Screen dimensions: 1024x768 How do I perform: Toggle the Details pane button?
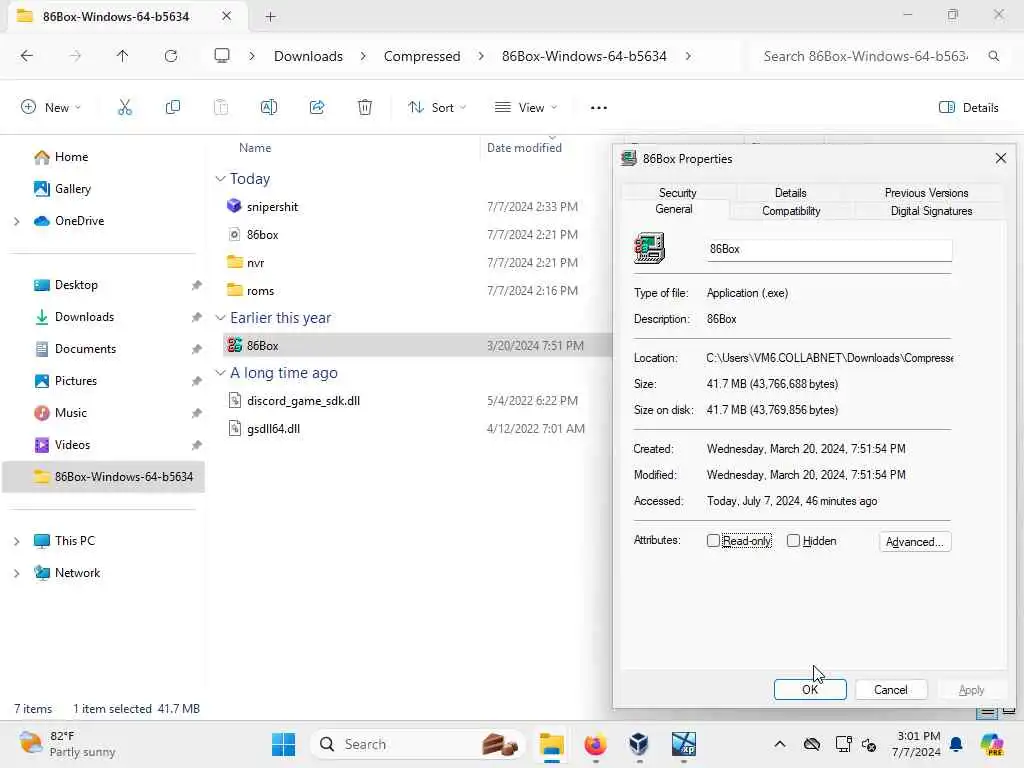point(968,108)
